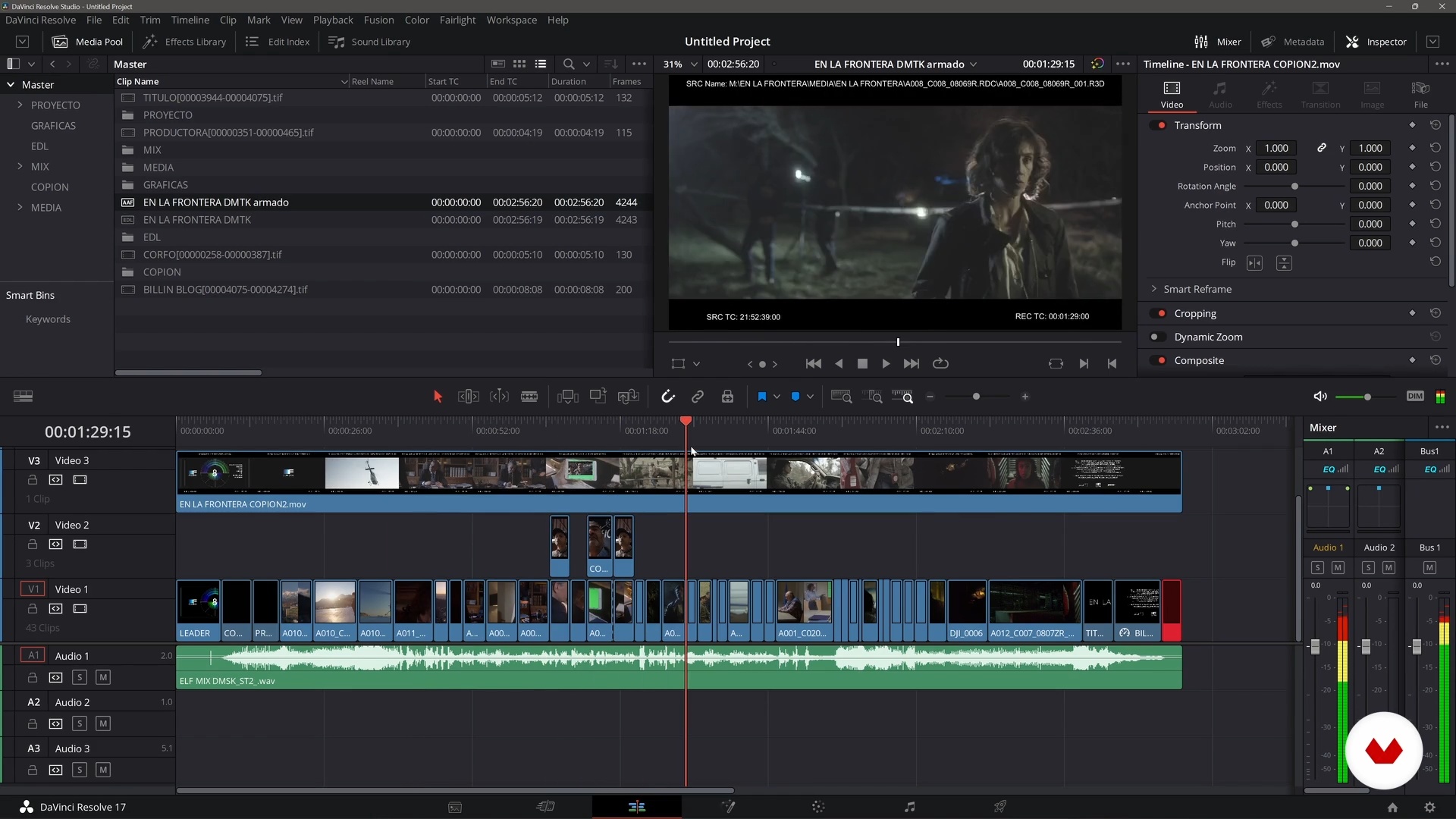Activate Trim Edit Mode tool
The height and width of the screenshot is (819, 1456).
click(468, 396)
